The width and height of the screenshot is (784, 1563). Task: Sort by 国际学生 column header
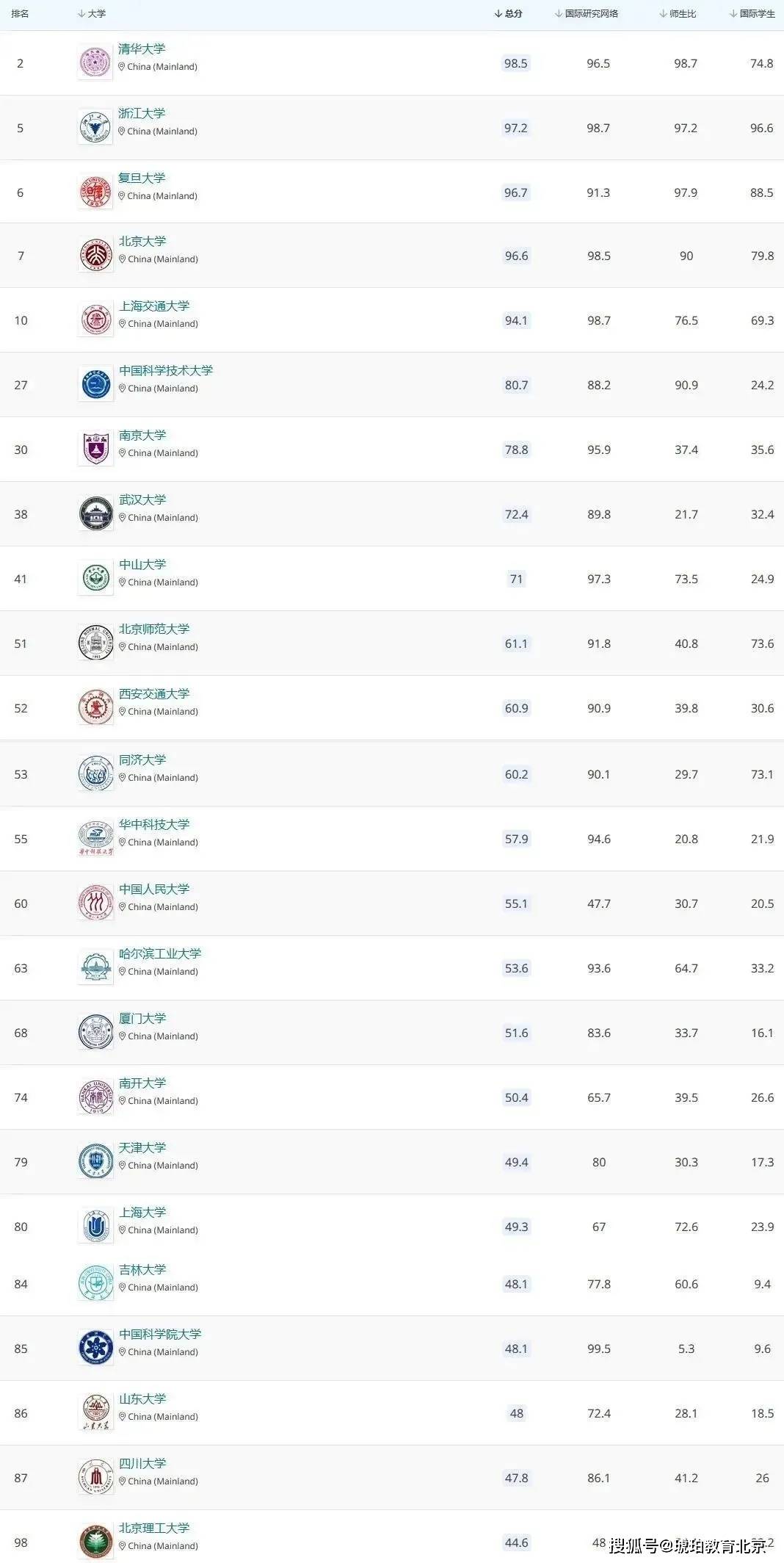tap(752, 13)
